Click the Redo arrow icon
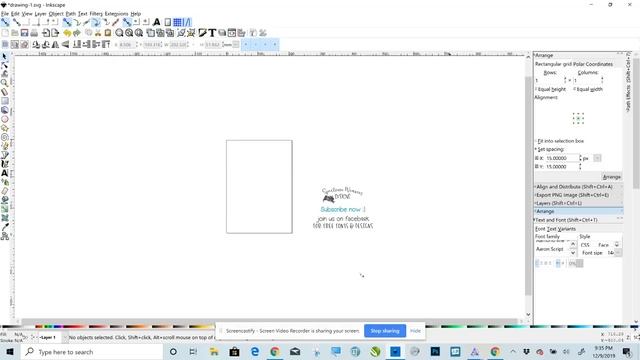The image size is (640, 360). tap(77, 33)
